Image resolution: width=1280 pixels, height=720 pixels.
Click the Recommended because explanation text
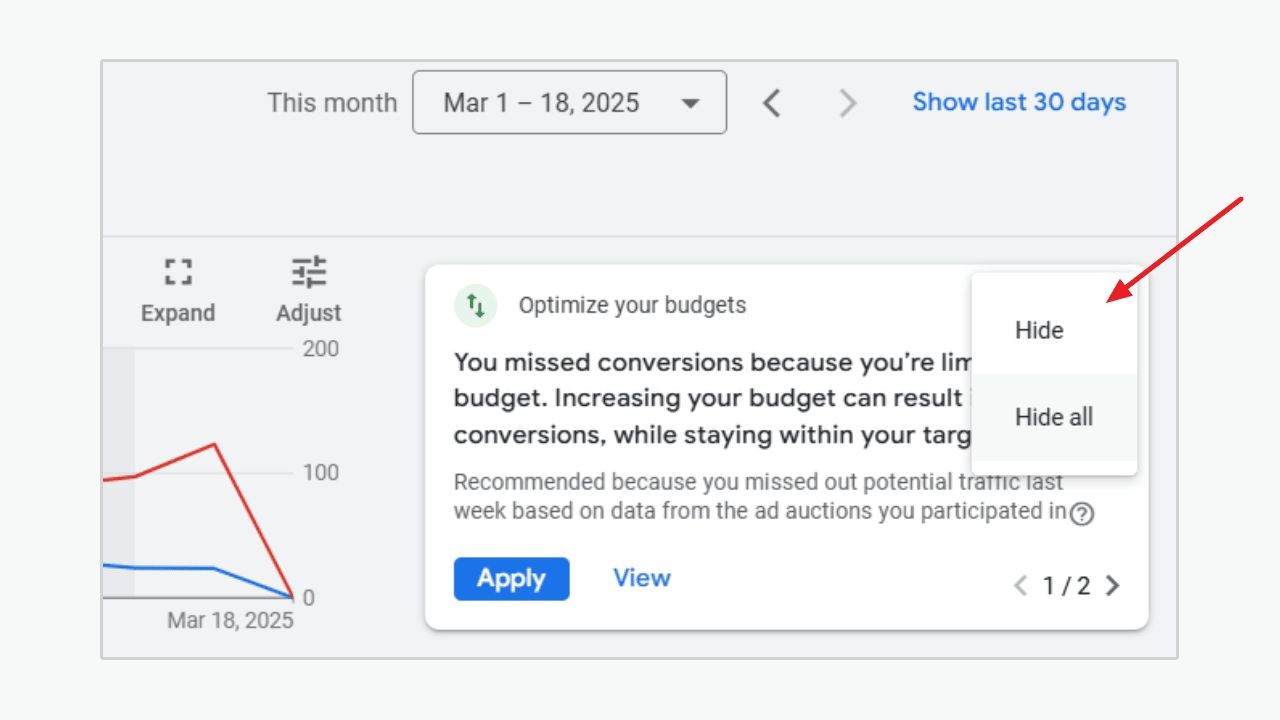tap(760, 497)
